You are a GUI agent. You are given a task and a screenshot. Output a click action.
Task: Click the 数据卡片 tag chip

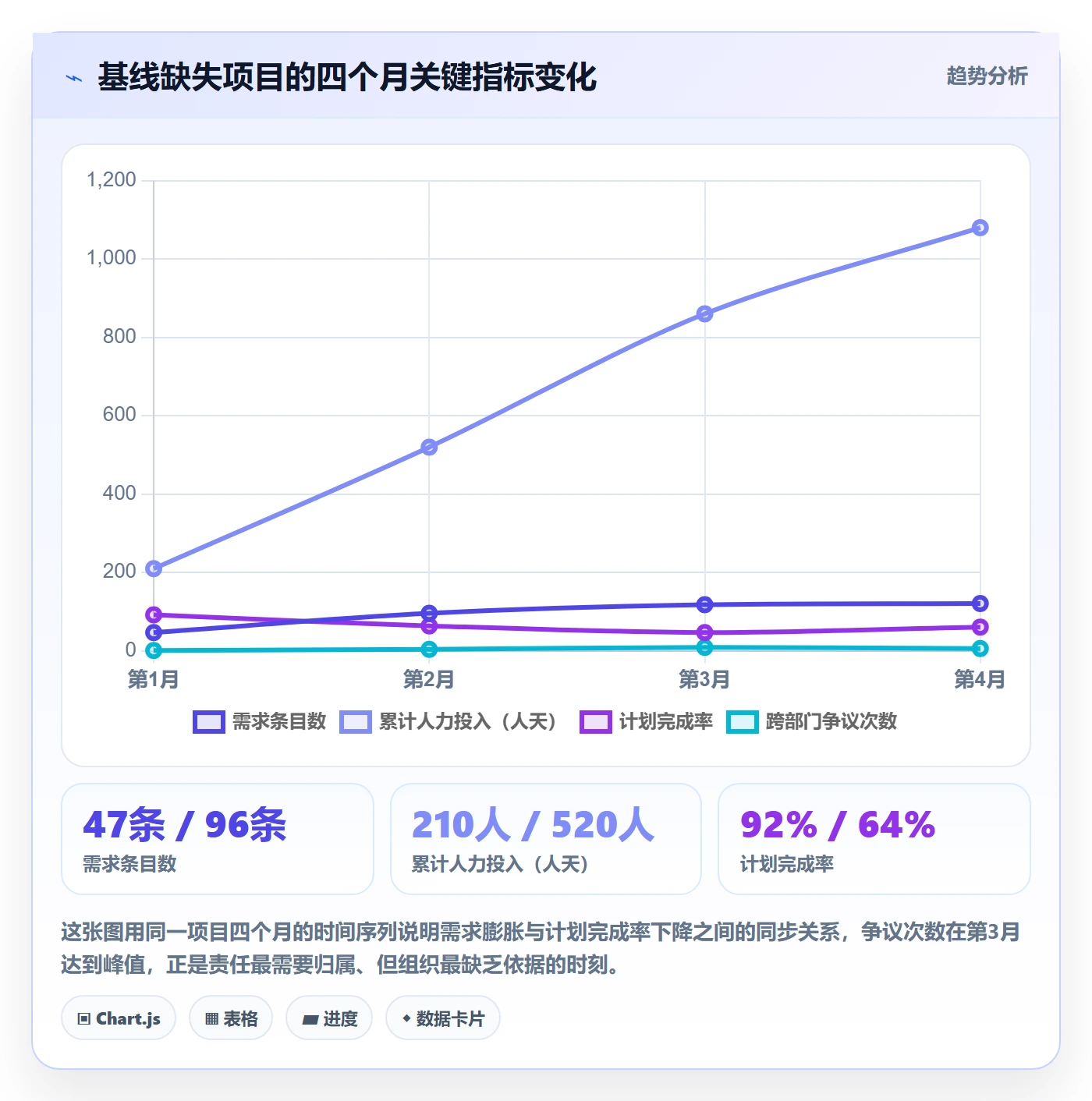(x=443, y=1018)
